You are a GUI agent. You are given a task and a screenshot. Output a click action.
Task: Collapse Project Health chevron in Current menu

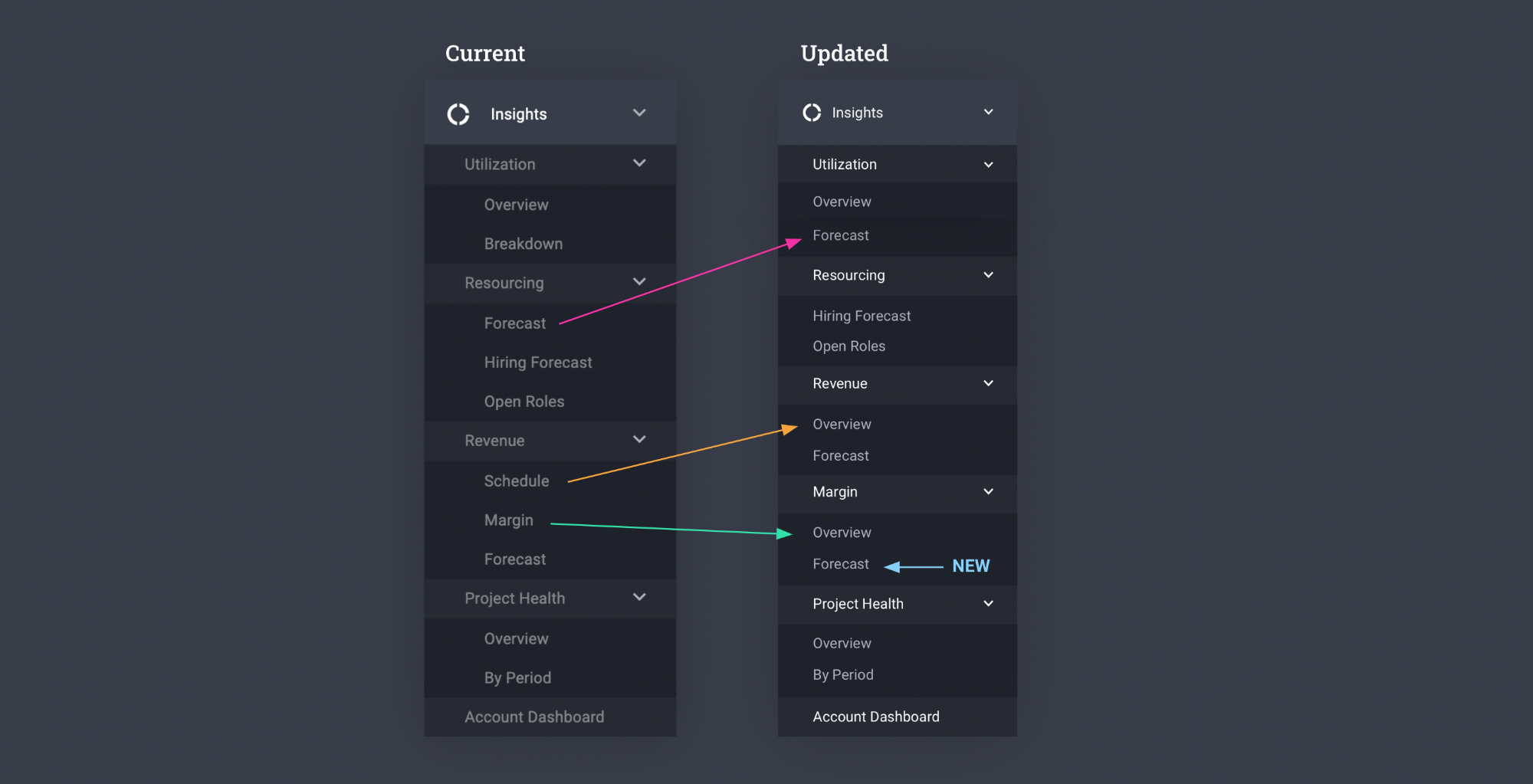[x=639, y=597]
